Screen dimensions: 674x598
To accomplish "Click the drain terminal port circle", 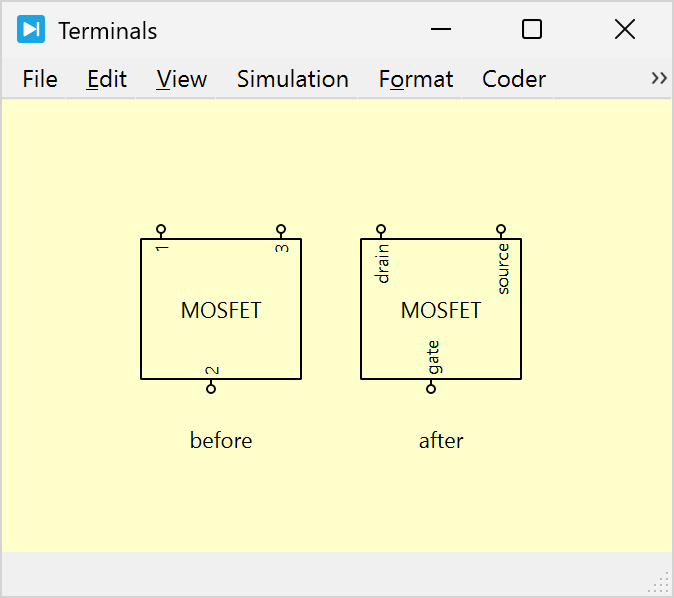I will coord(381,229).
